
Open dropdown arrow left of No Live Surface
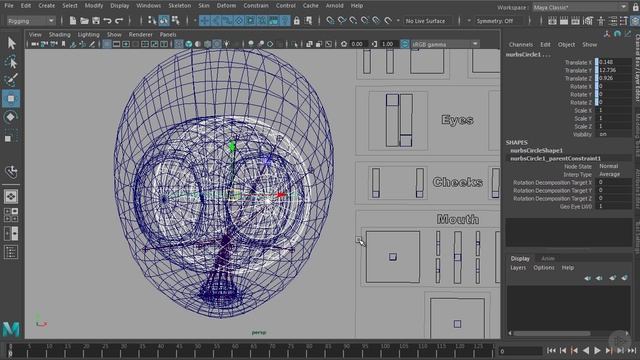click(398, 20)
